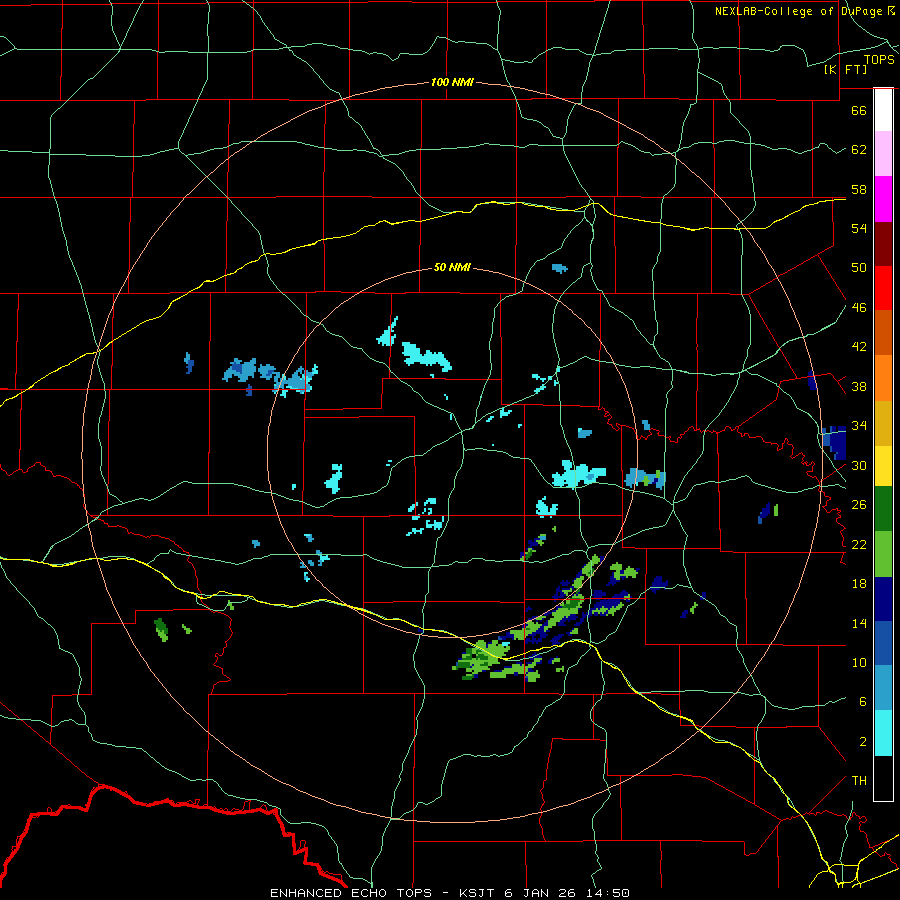Click the legend value 6
The height and width of the screenshot is (900, 900).
pyautogui.click(x=863, y=702)
